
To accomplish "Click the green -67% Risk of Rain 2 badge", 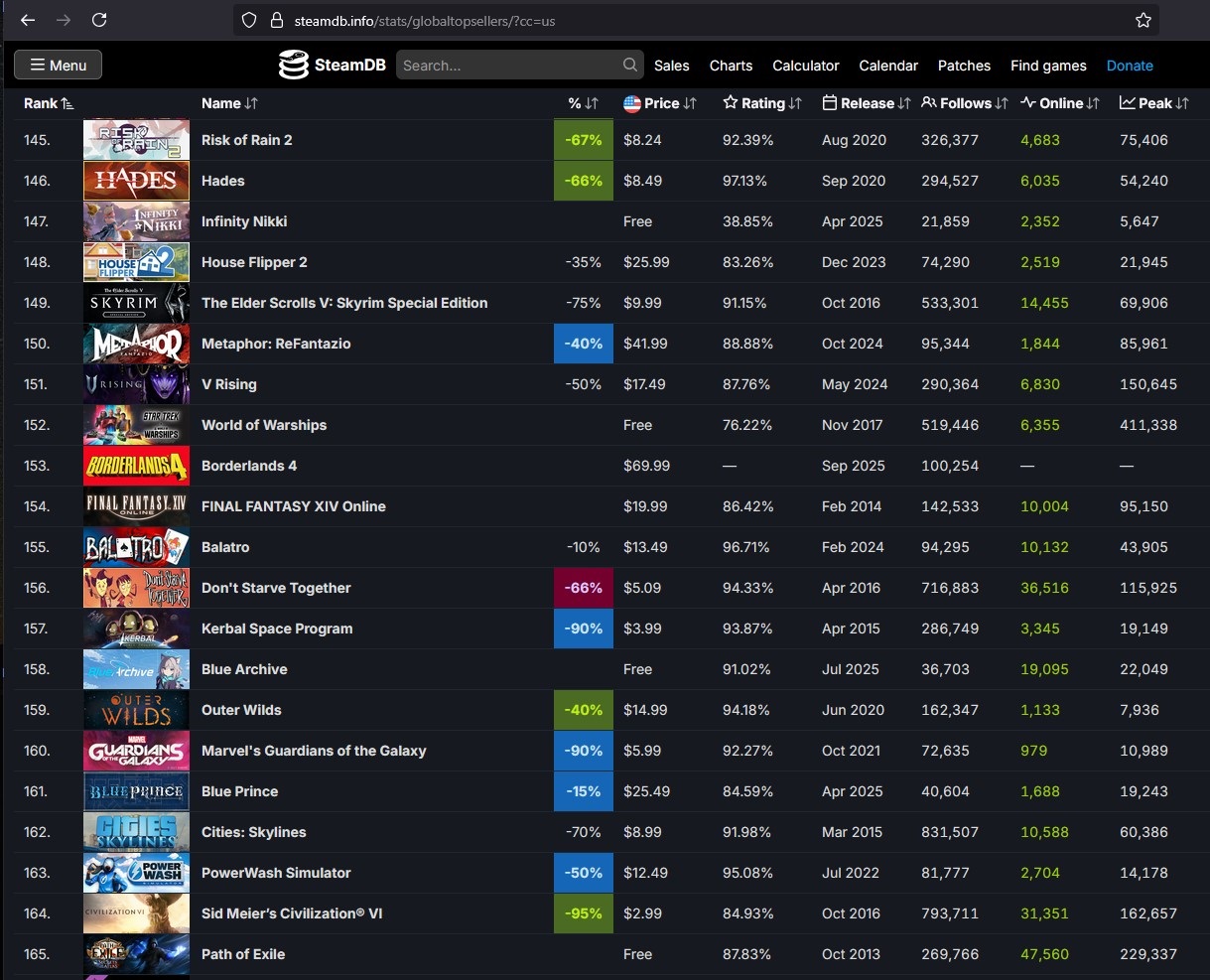I will click(584, 140).
